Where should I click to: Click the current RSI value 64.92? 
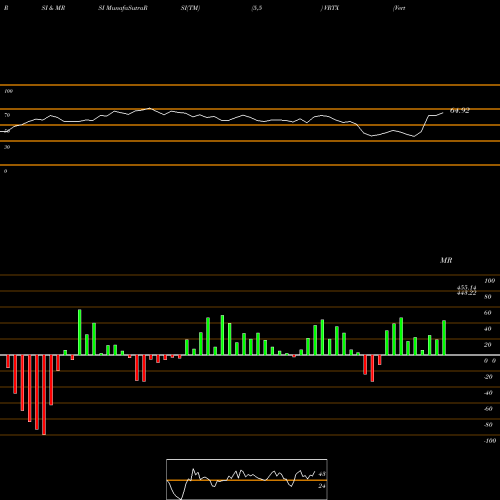(460, 111)
